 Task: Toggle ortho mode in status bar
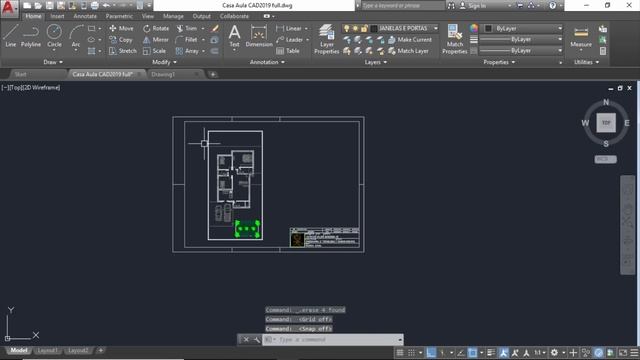431,353
